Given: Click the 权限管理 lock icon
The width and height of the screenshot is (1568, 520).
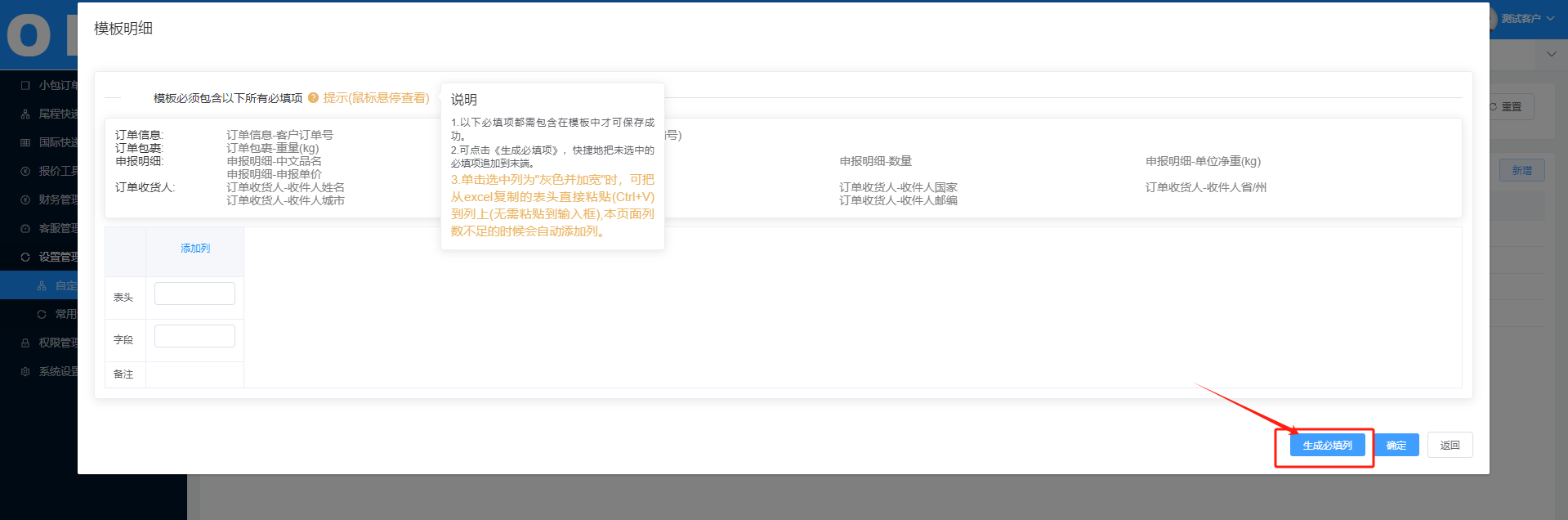Looking at the screenshot, I should [x=25, y=343].
